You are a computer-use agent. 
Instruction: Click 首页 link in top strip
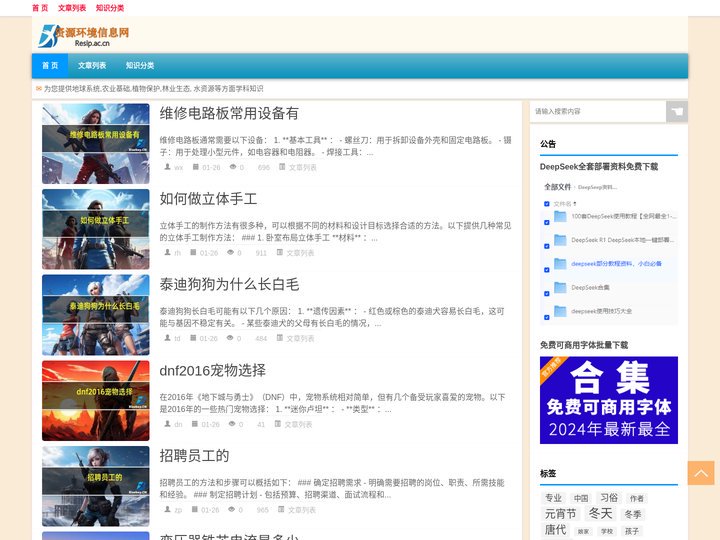(40, 8)
